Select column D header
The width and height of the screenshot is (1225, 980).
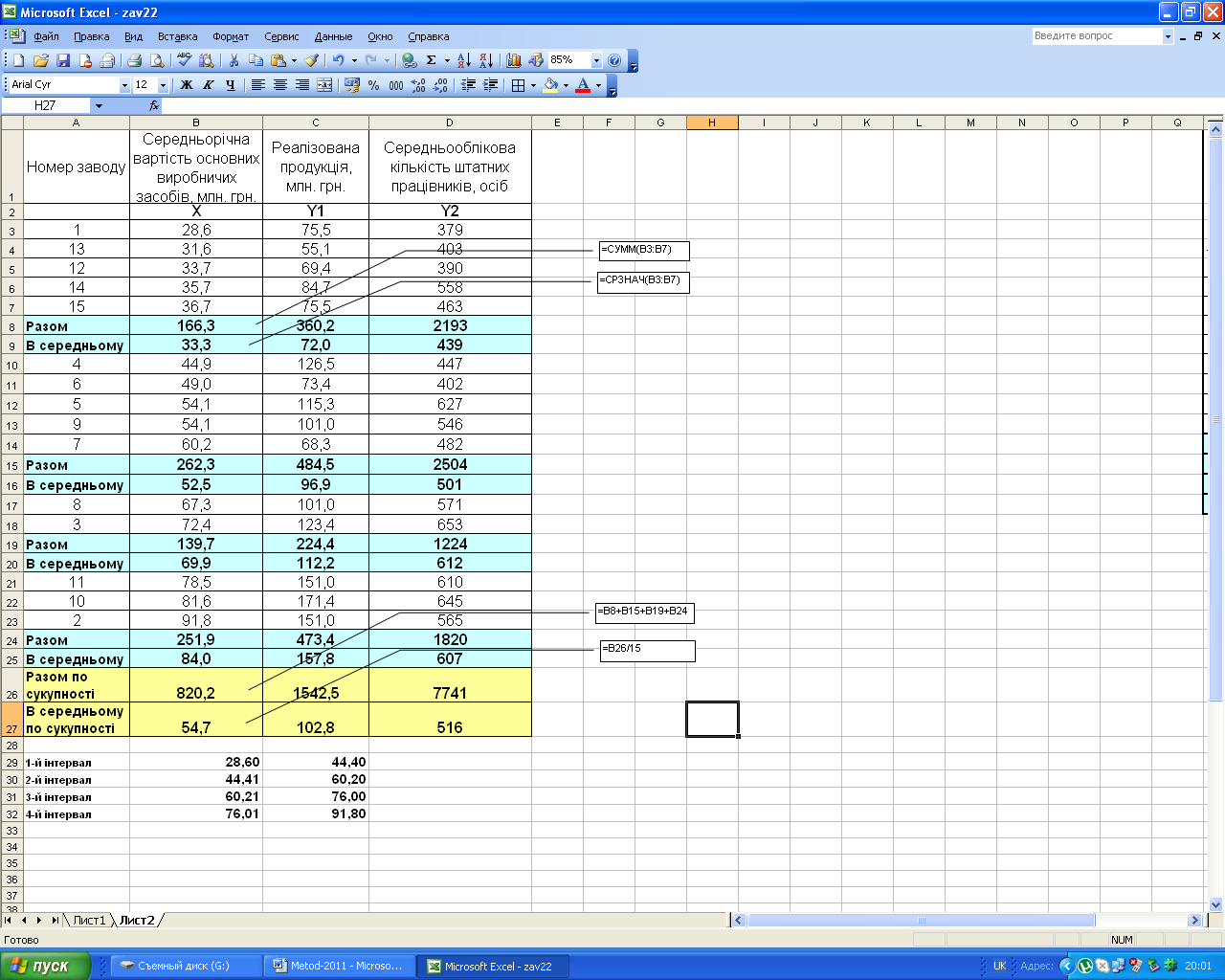(450, 122)
